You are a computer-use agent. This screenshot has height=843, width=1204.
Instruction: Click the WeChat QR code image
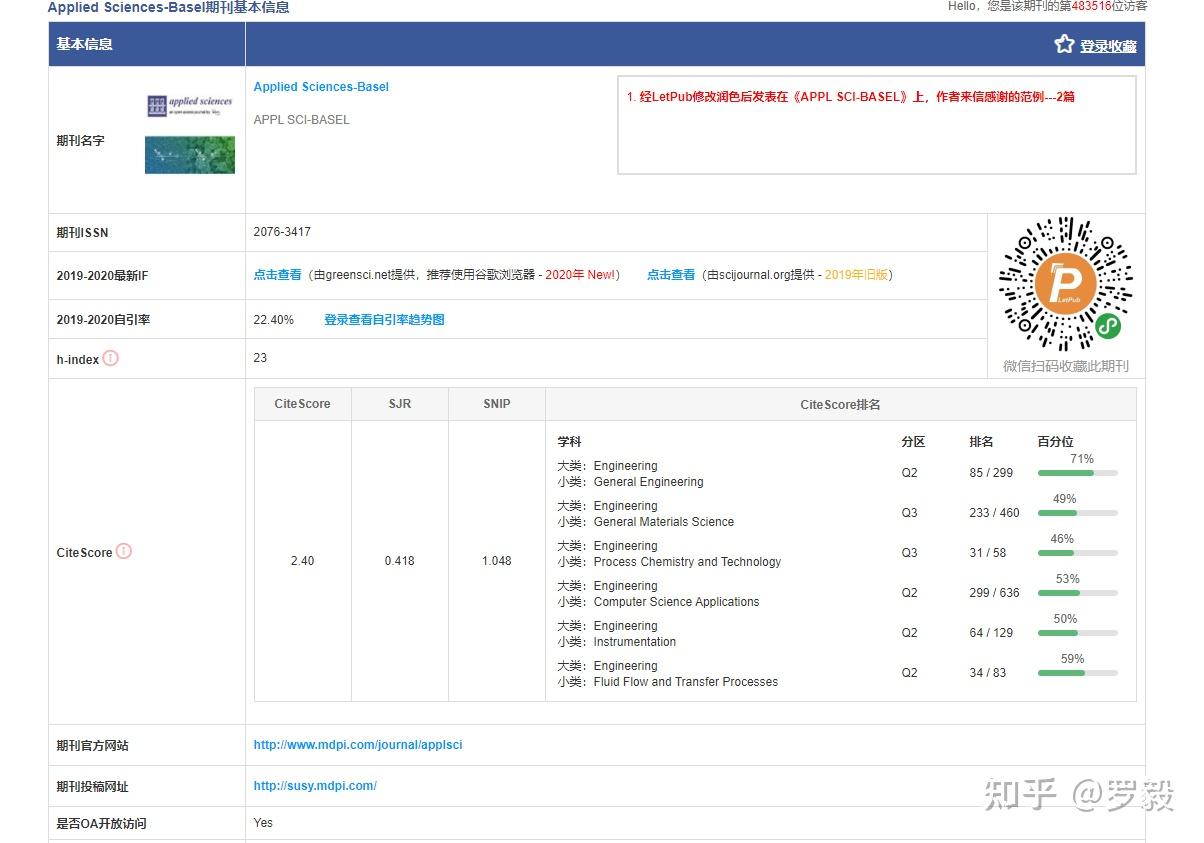[x=1065, y=284]
